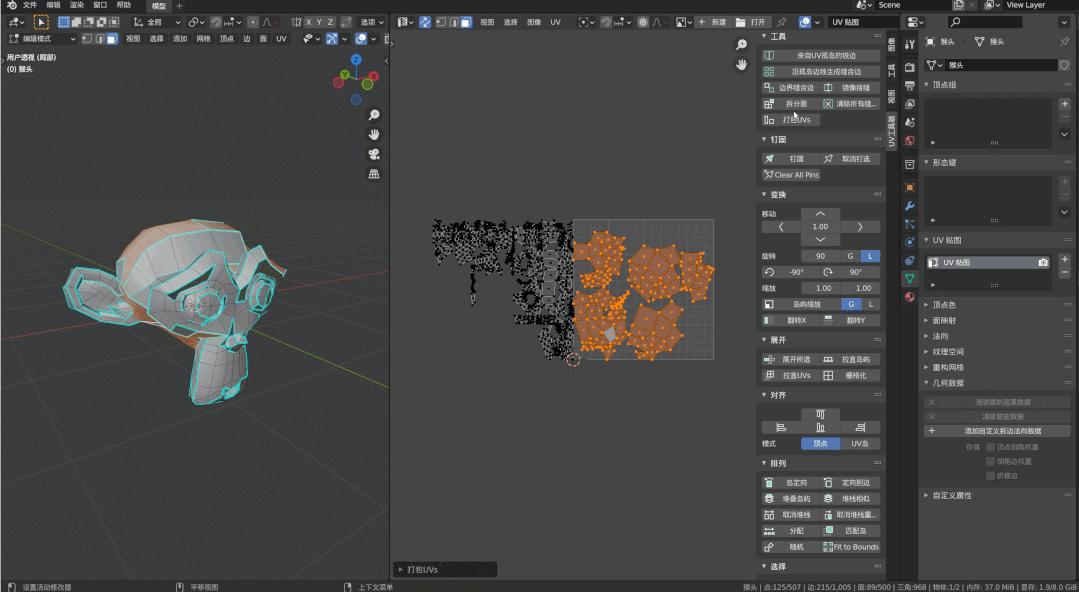
Task: Enable UV sync selection icon in UV editor header
Action: (423, 21)
